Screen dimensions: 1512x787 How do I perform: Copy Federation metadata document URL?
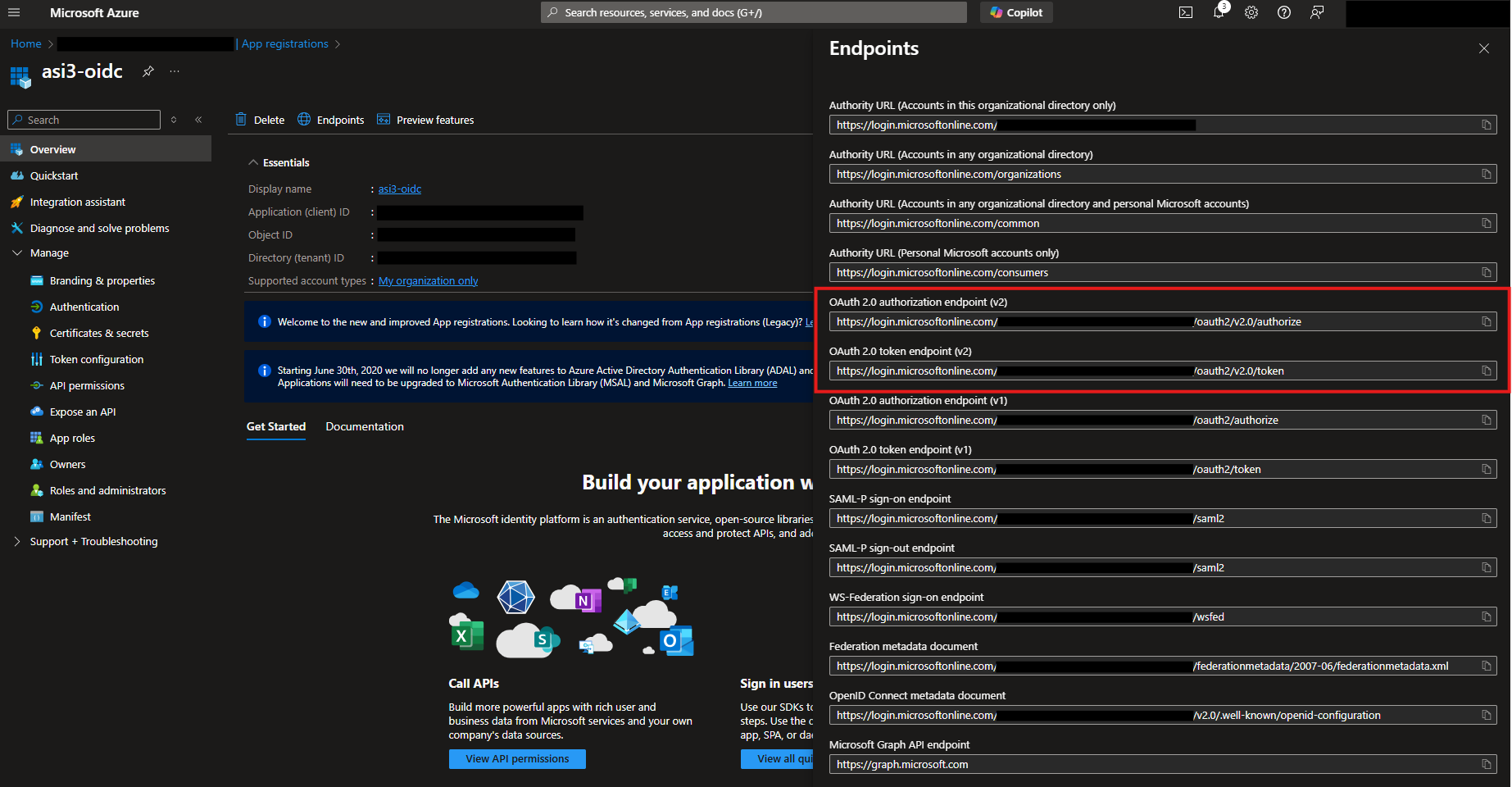(x=1487, y=666)
